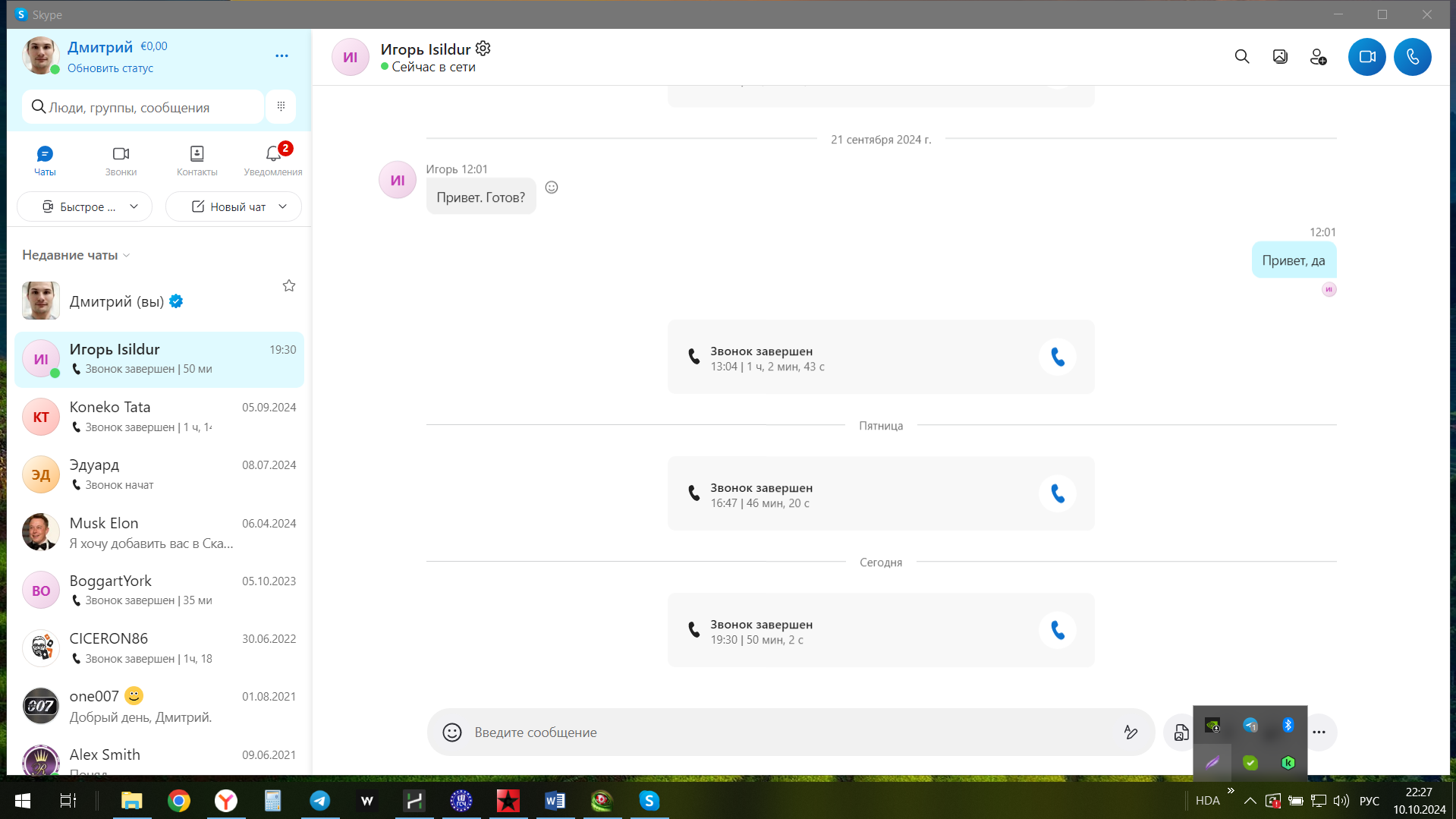Start a video call with Игорь Isildur

(1366, 57)
